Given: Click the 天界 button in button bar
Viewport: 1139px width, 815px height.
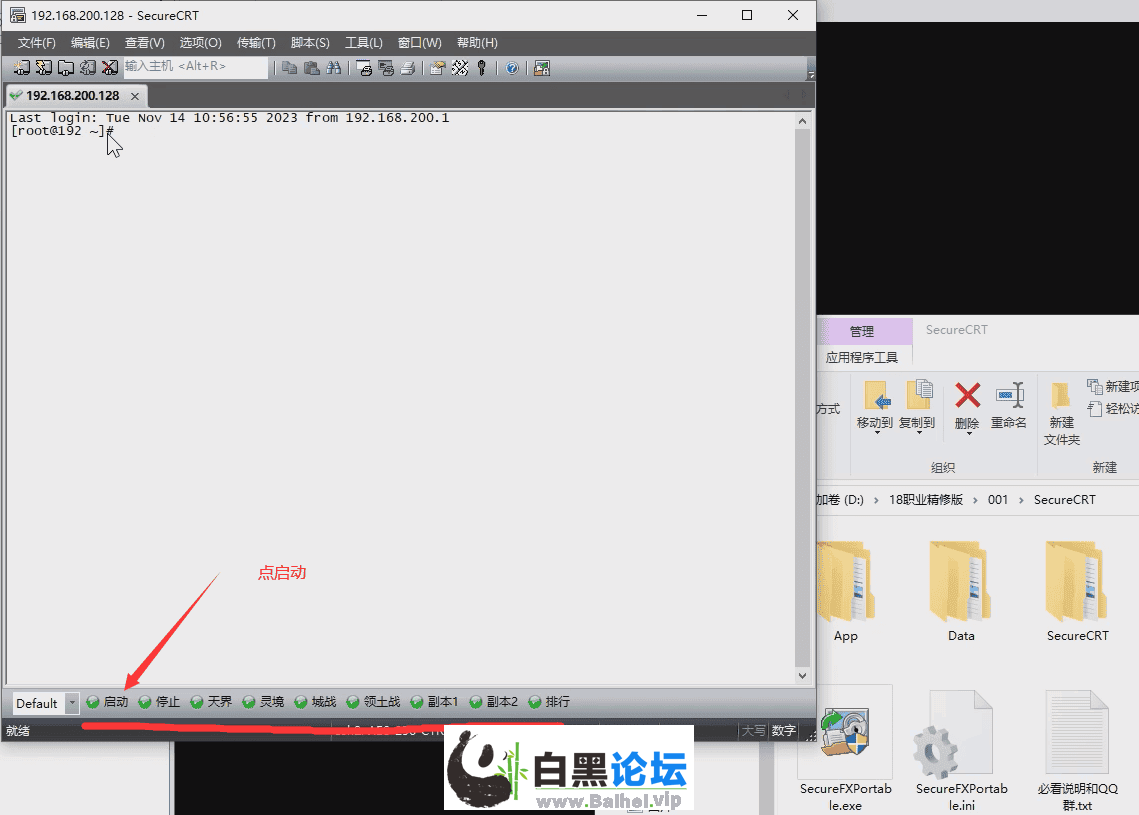Looking at the screenshot, I should click(x=211, y=702).
